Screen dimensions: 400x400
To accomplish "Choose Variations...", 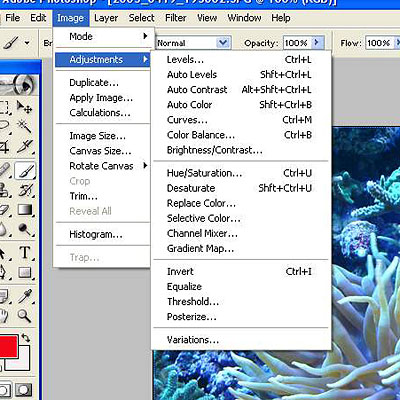I will (x=241, y=340).
